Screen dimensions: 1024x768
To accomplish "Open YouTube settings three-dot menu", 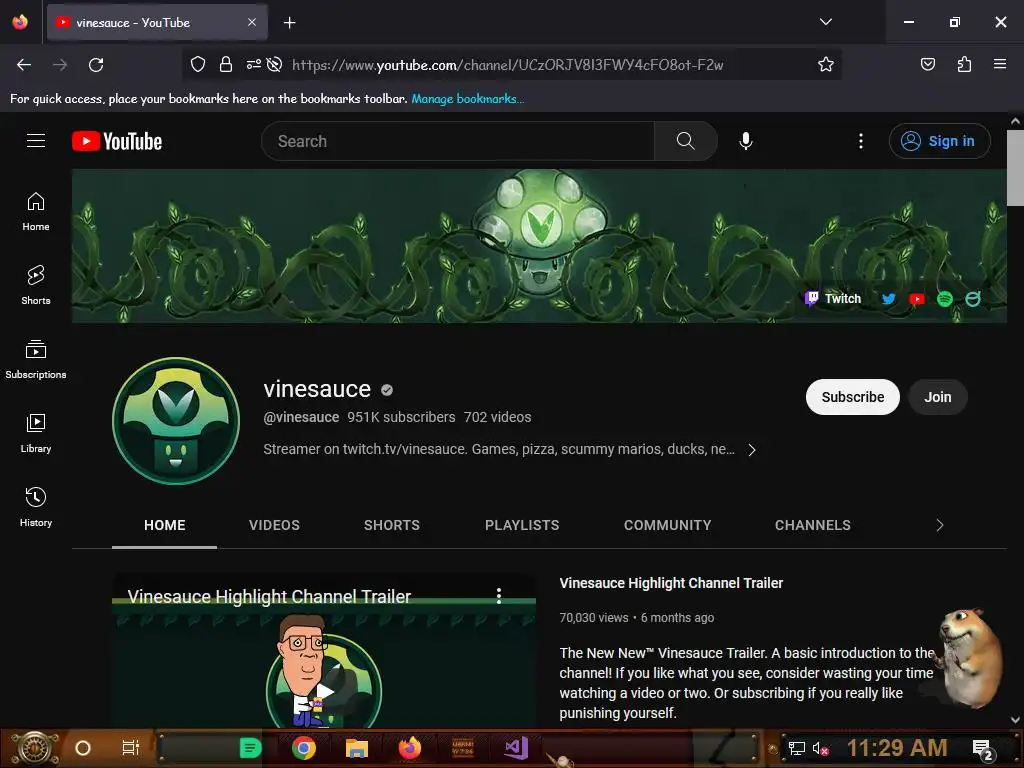I will [x=861, y=141].
